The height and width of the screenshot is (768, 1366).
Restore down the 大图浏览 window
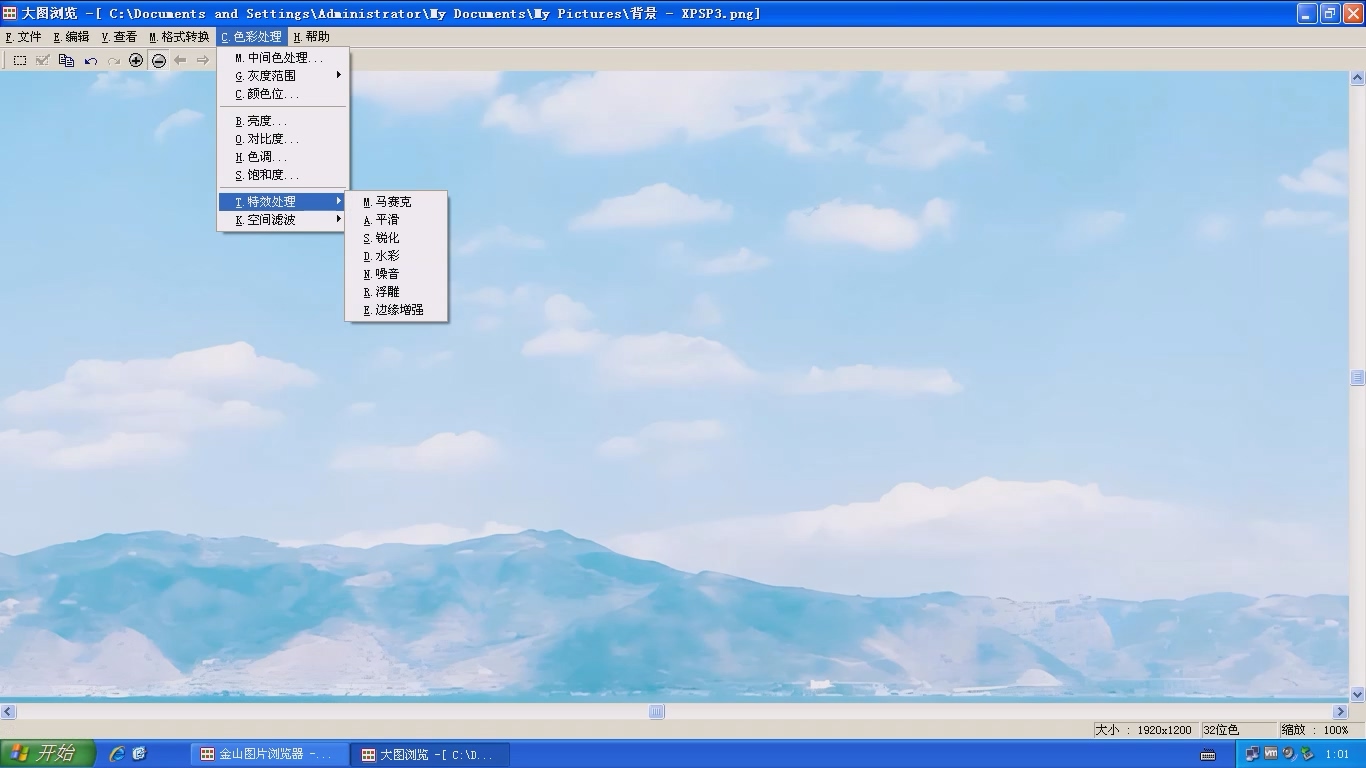pyautogui.click(x=1330, y=13)
